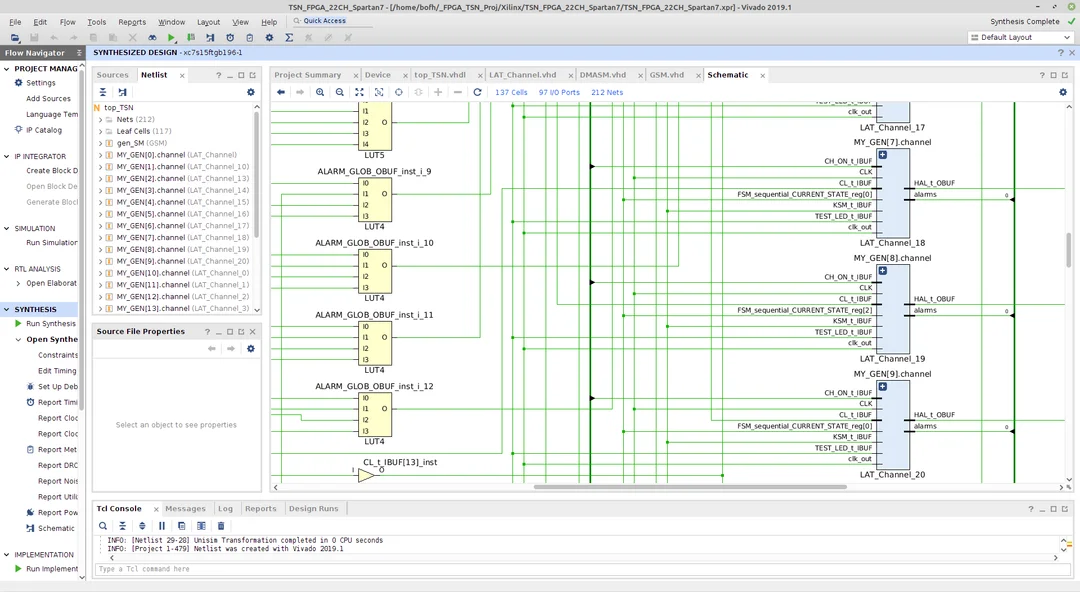The height and width of the screenshot is (592, 1080).
Task: Open the Tools menu
Action: [x=96, y=22]
